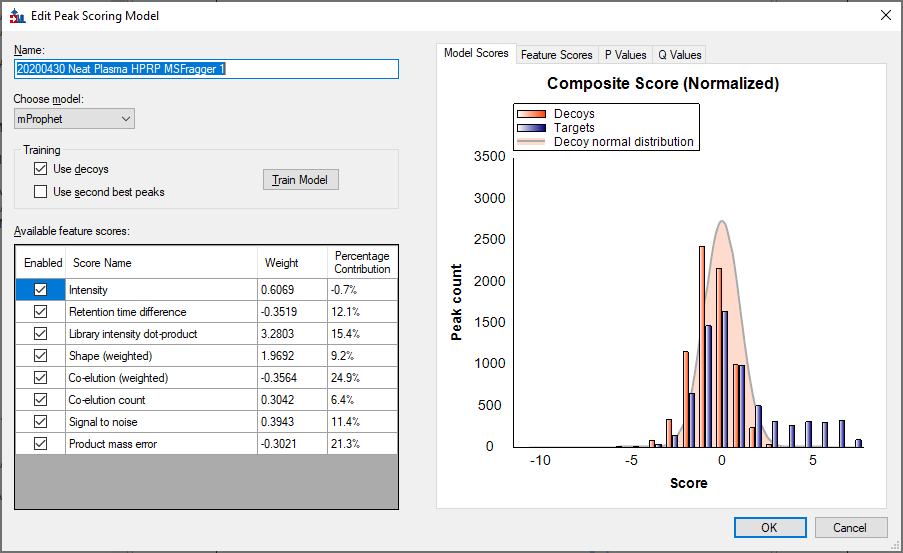Toggle the Use decoys checkbox
The height and width of the screenshot is (553, 903).
click(x=41, y=169)
